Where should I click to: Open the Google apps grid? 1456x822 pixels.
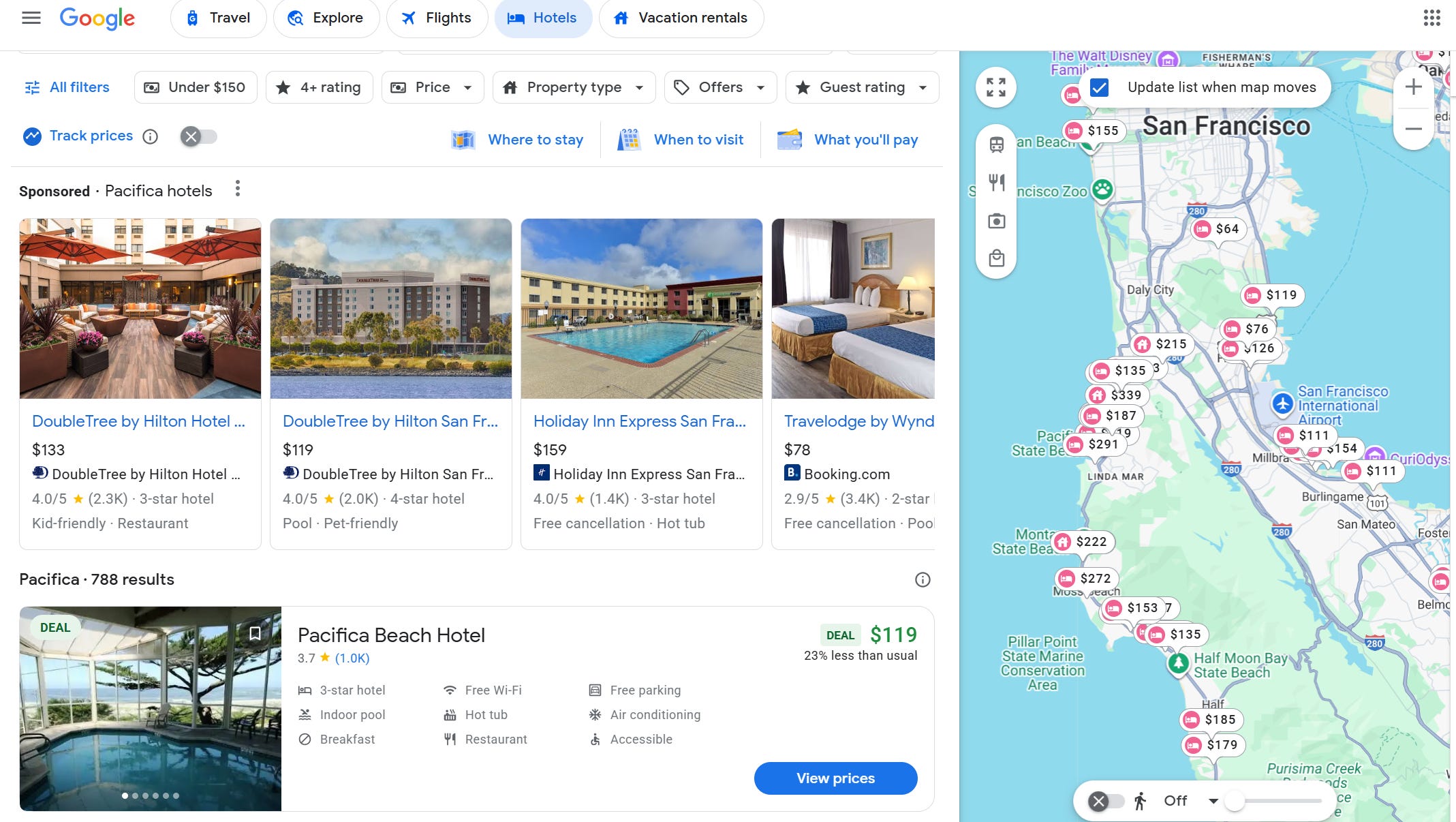[1431, 18]
